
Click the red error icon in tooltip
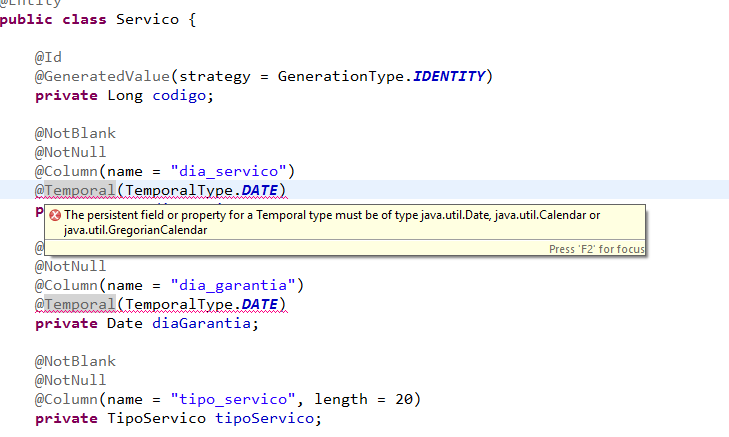(55, 215)
